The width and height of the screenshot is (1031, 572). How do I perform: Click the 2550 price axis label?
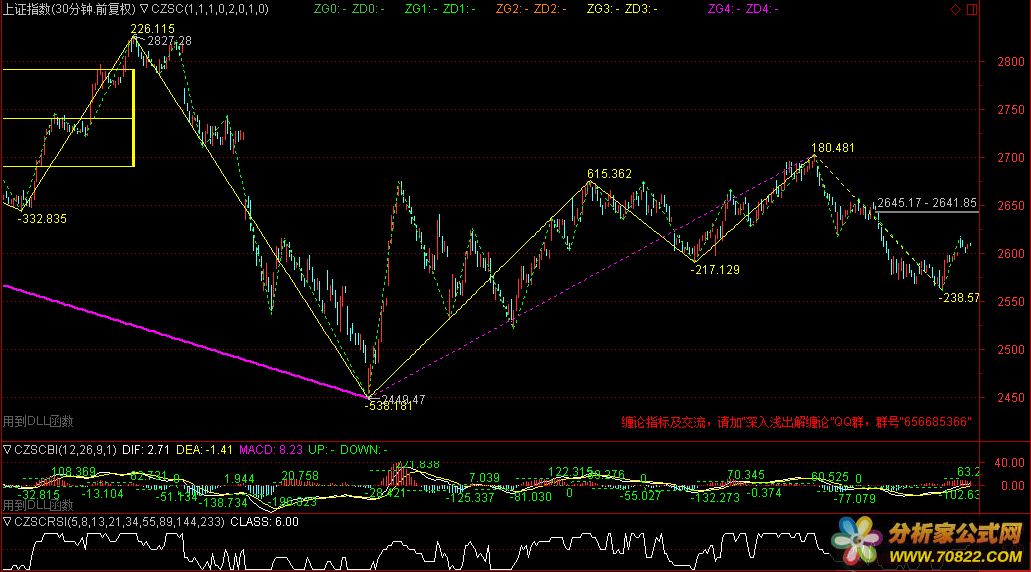(1011, 302)
